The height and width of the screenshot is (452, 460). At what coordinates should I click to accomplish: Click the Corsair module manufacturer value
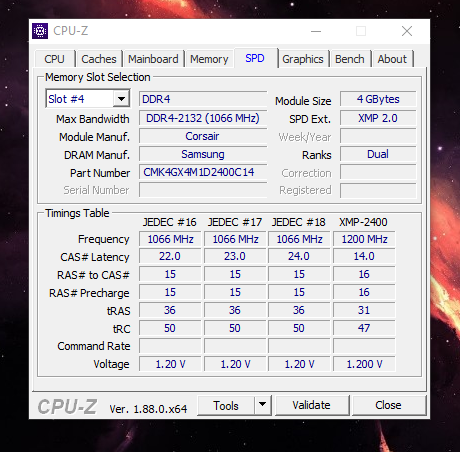(x=203, y=136)
